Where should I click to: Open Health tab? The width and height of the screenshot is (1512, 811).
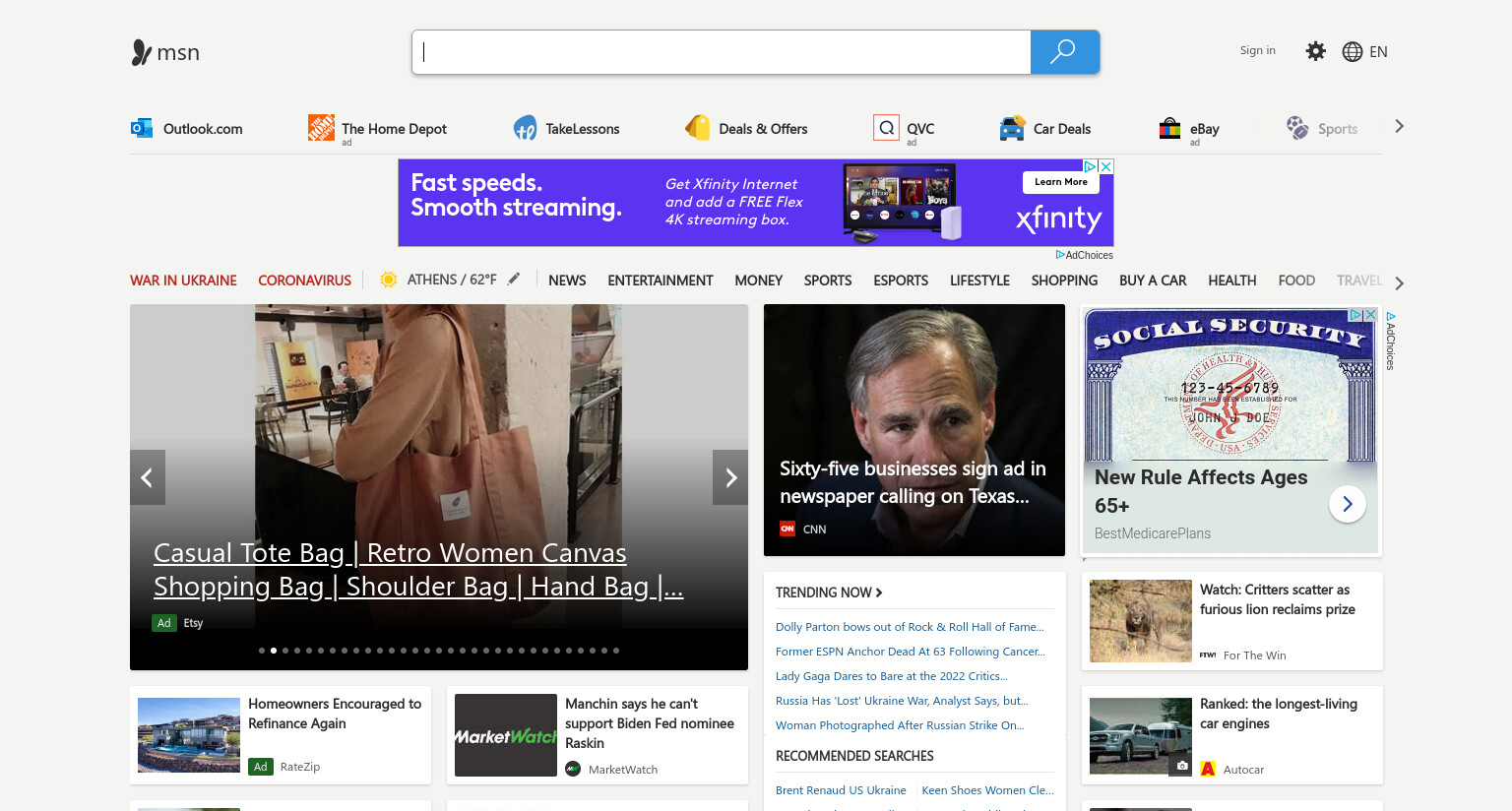click(1231, 281)
